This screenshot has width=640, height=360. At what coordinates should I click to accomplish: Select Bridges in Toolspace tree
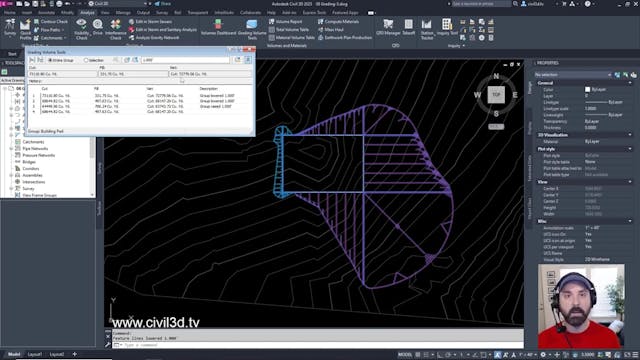pos(29,162)
